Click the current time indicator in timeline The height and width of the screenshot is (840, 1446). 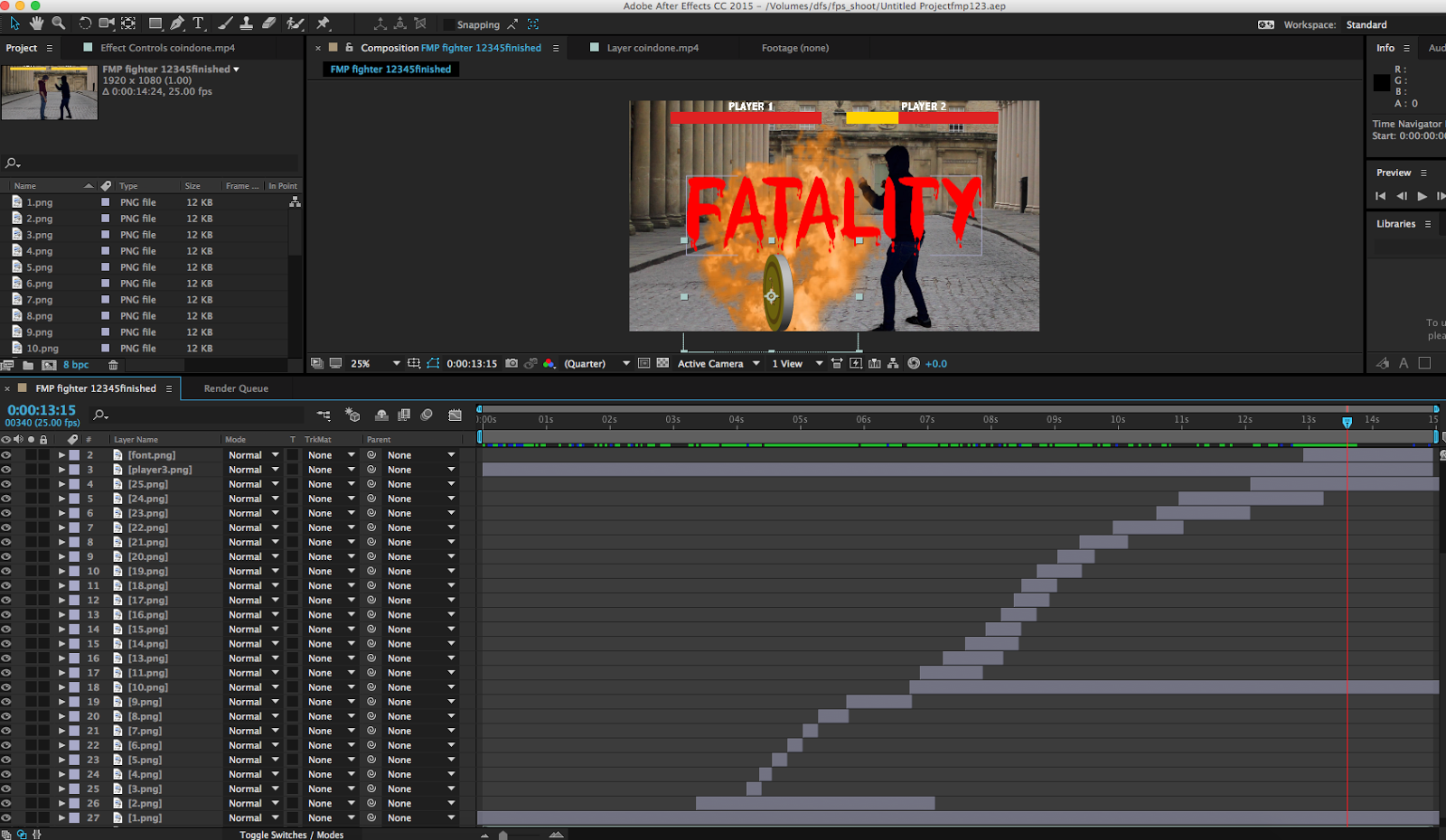click(1347, 422)
